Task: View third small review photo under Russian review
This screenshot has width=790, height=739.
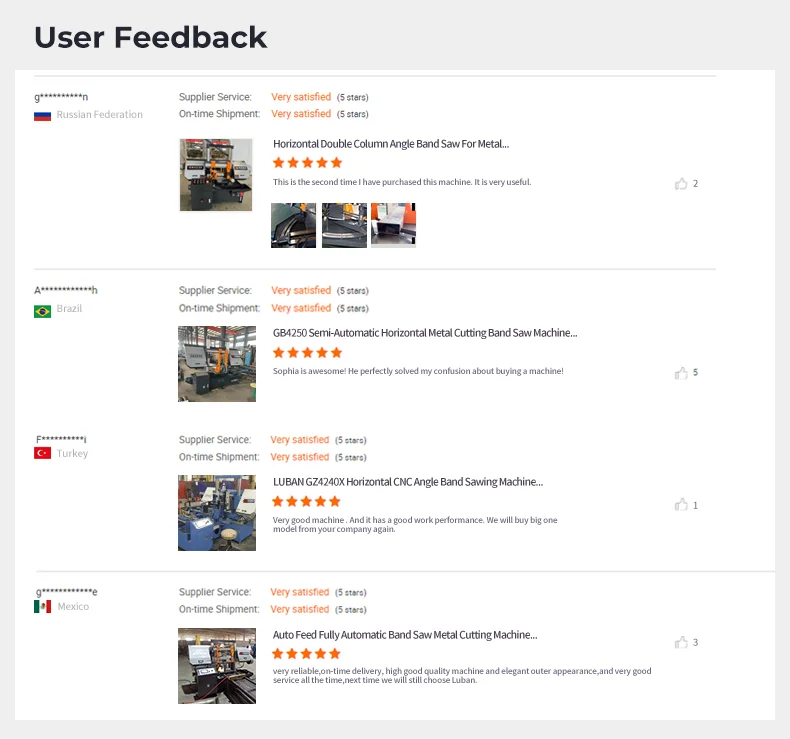Action: pos(393,225)
